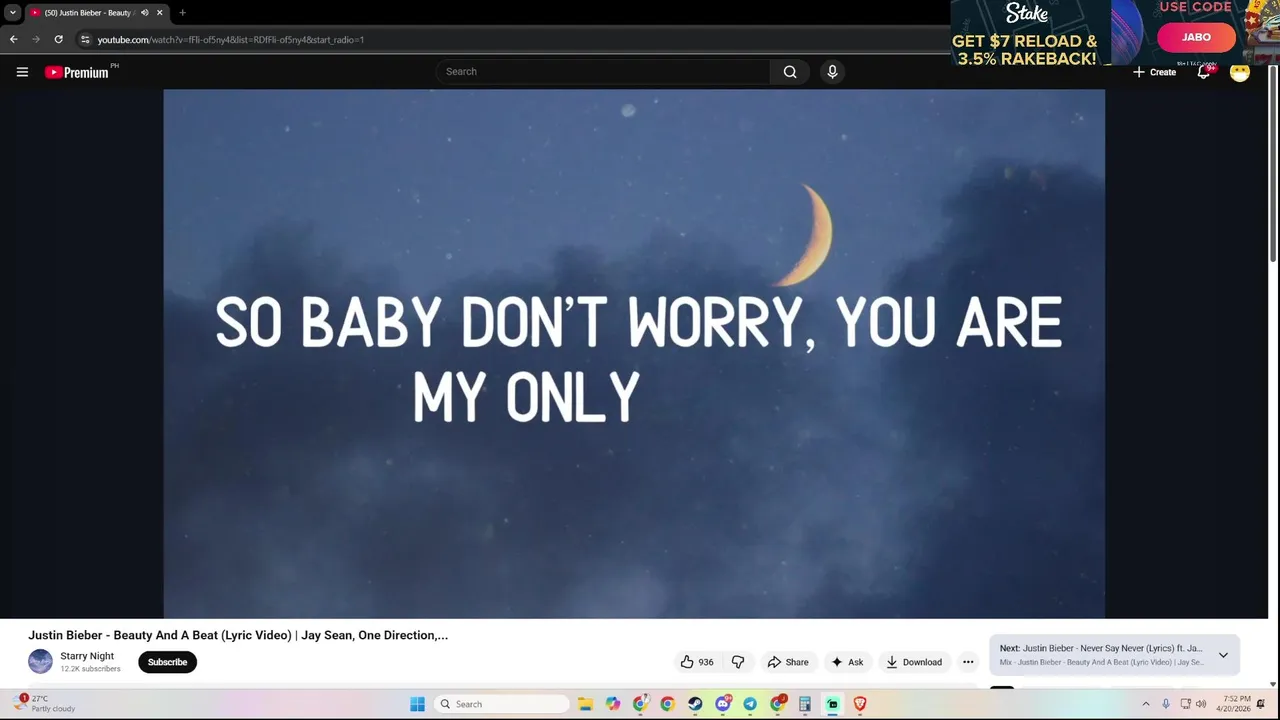
Task: Open the weather widget showing 27°C
Action: tap(45, 703)
